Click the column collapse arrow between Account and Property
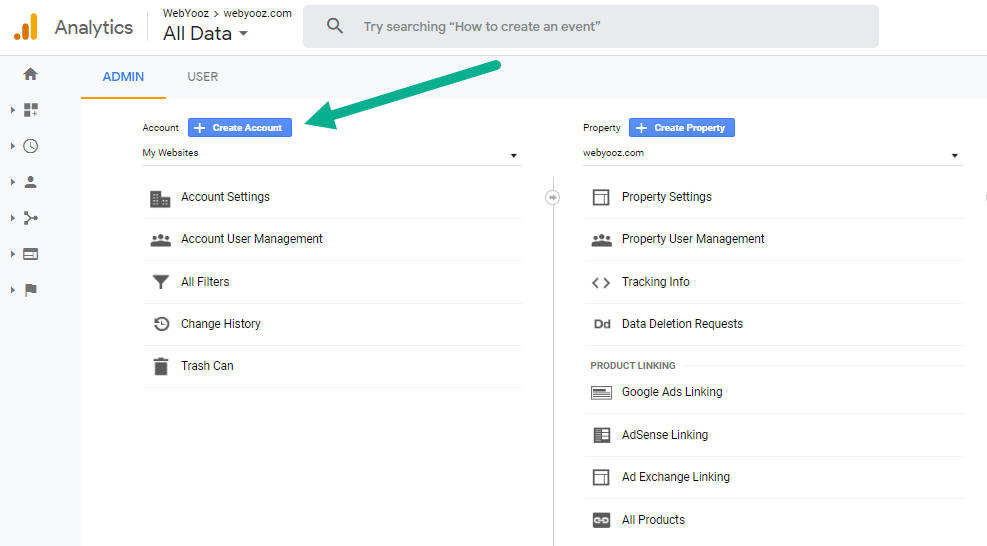The width and height of the screenshot is (987, 546). point(553,197)
